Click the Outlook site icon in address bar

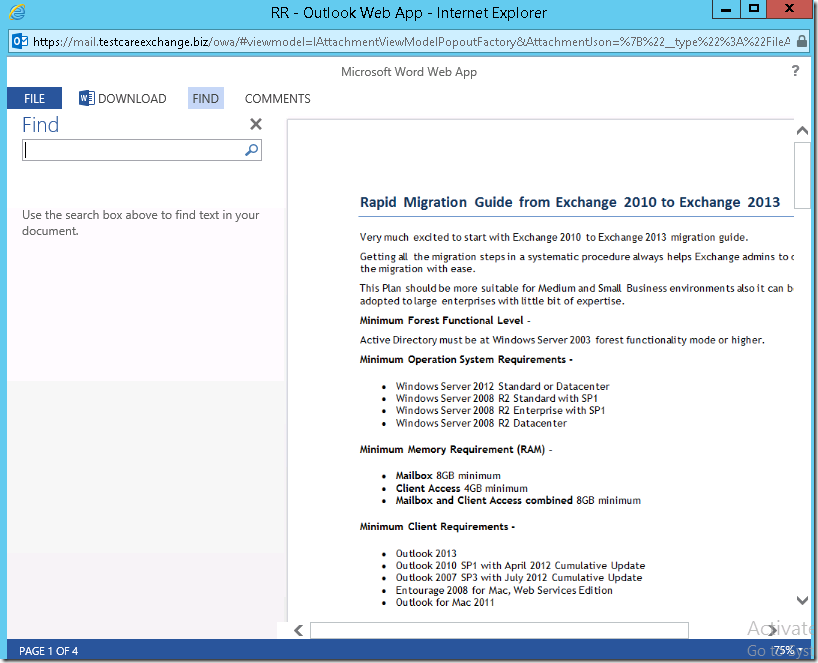point(19,41)
